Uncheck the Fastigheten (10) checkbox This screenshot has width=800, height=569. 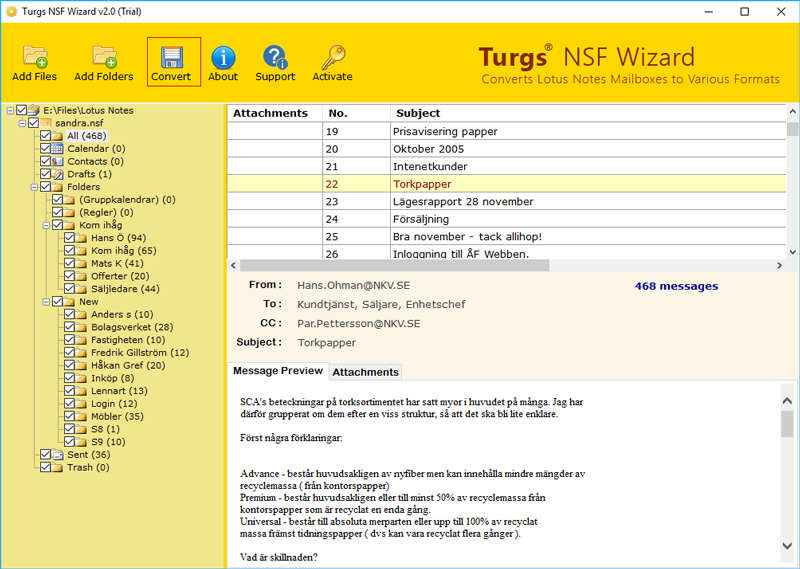(69, 339)
